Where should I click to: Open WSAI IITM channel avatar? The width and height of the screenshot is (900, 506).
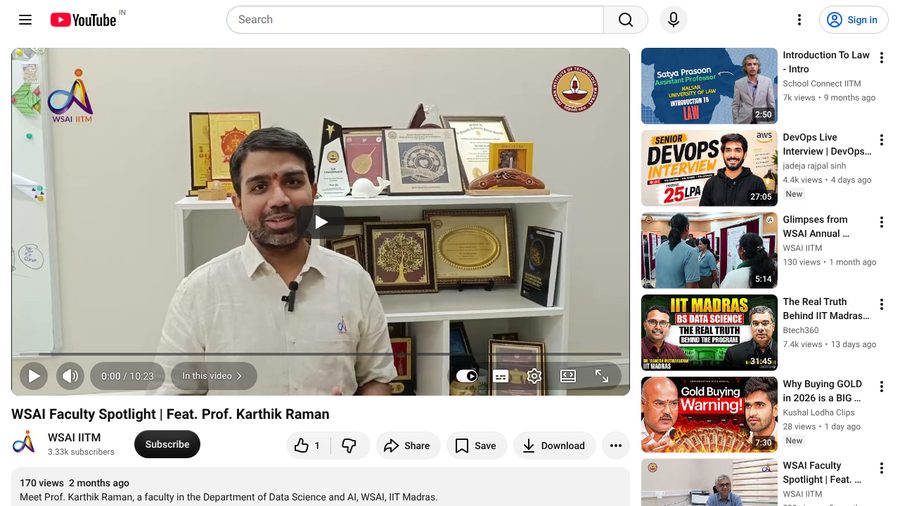pos(24,443)
